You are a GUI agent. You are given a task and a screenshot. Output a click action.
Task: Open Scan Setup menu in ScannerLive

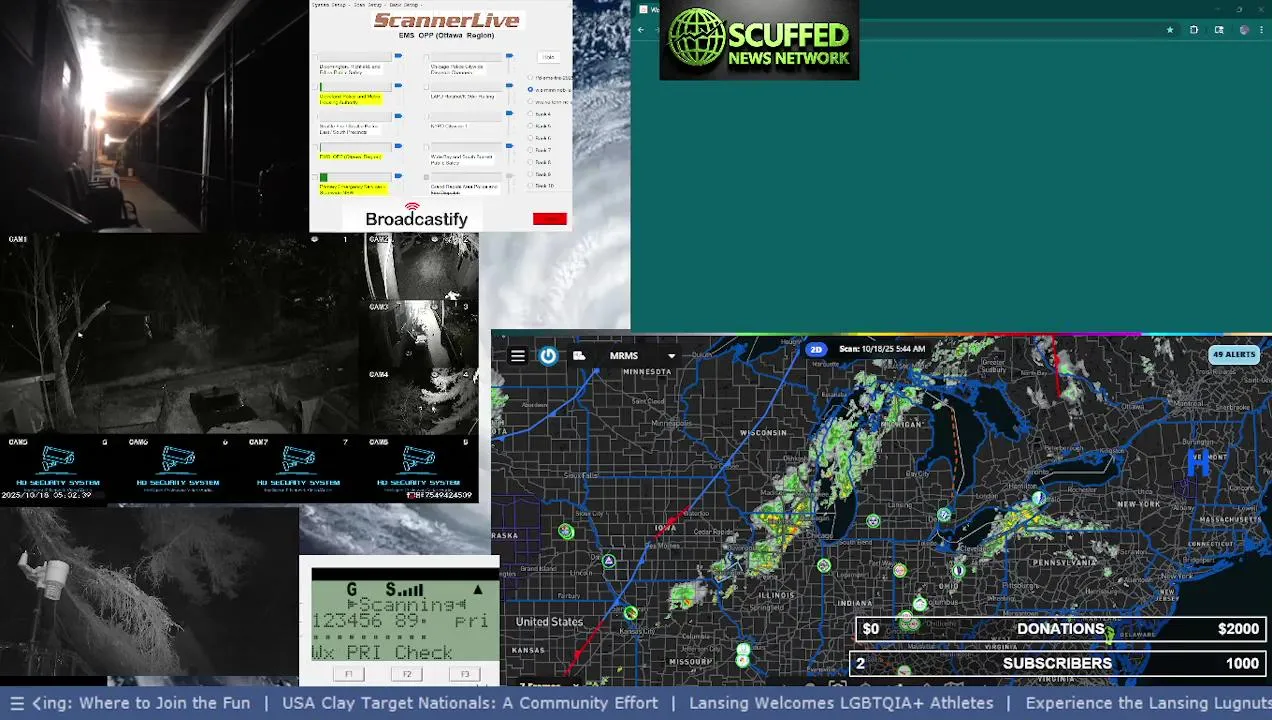pos(368,5)
